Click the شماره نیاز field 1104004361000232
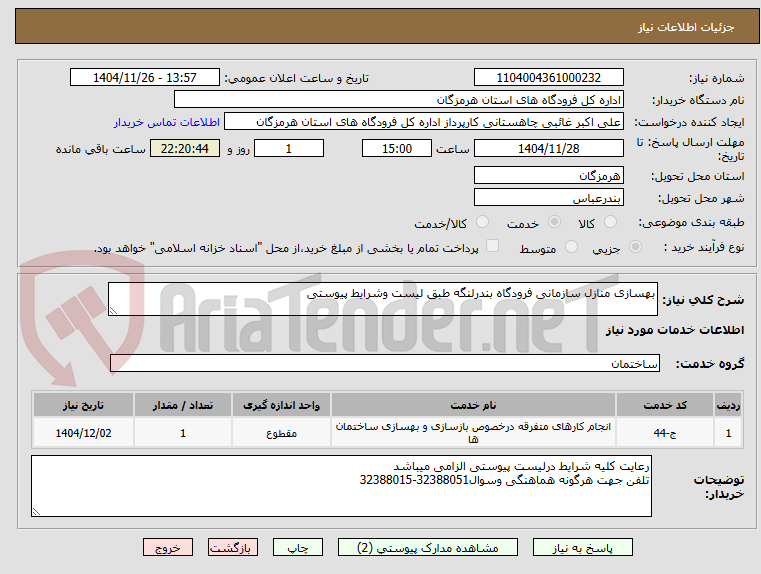Viewport: 761px width, 574px height. pos(548,78)
